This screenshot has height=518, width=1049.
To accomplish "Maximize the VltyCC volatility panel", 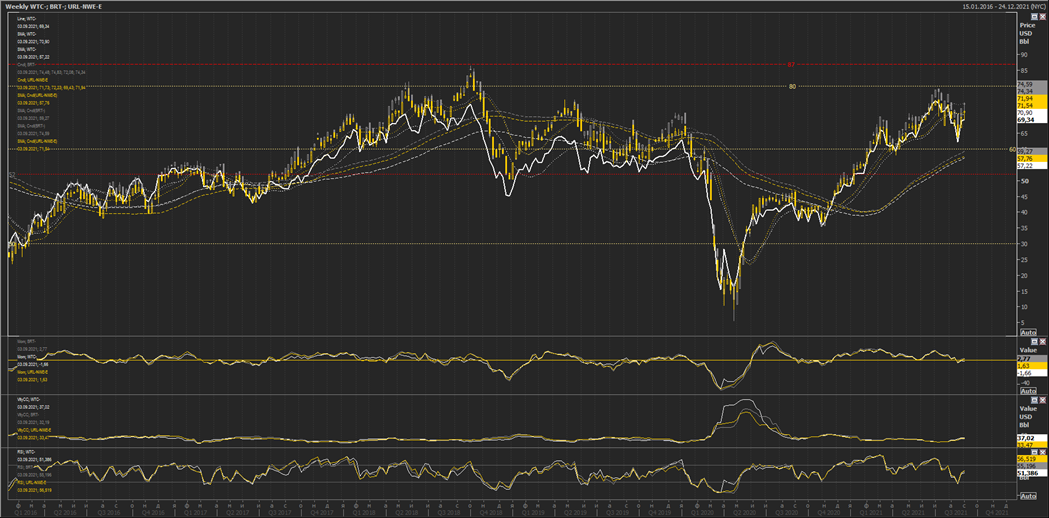I will 1034,400.
